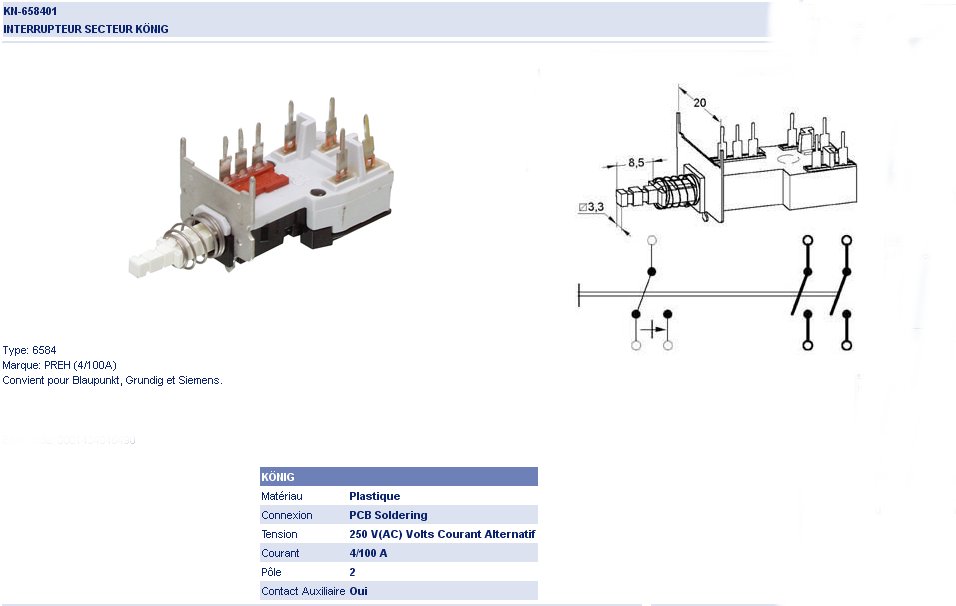Screen dimensions: 956x606
Task: Select the KN-658401 product code heading
Action: (37, 11)
